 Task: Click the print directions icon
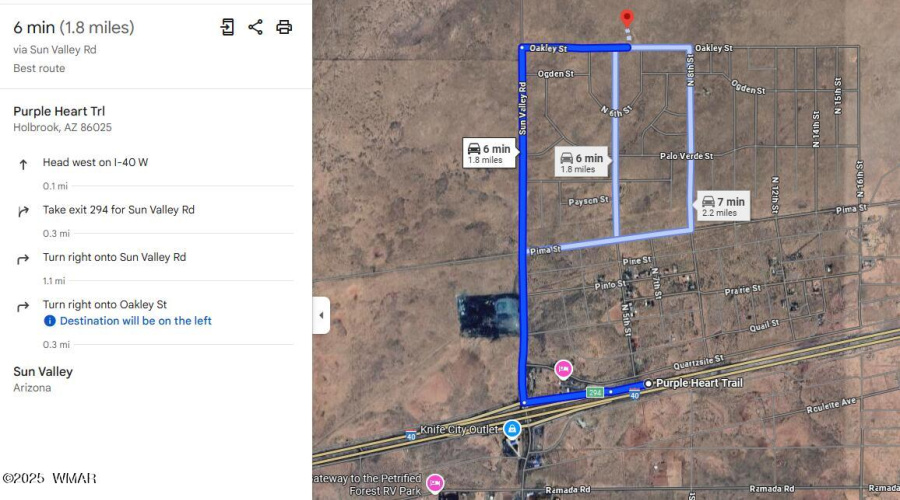click(x=284, y=27)
